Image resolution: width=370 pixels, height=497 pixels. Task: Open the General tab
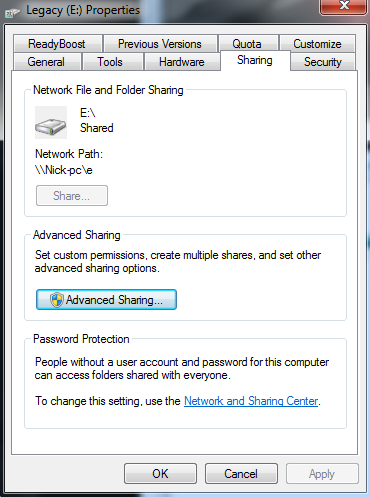click(x=46, y=62)
